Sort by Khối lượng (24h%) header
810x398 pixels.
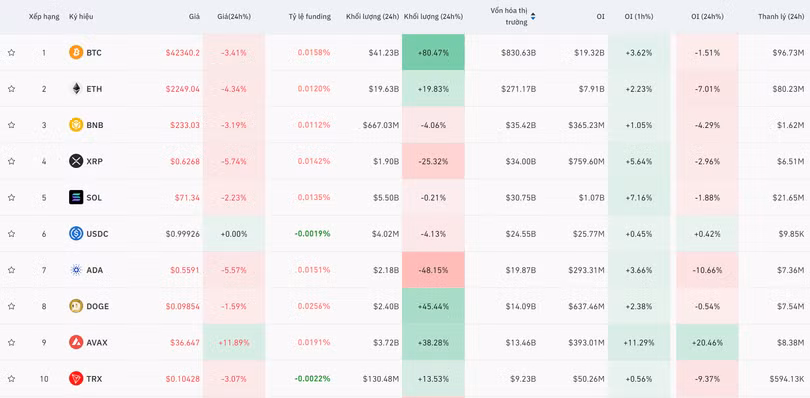coord(433,17)
